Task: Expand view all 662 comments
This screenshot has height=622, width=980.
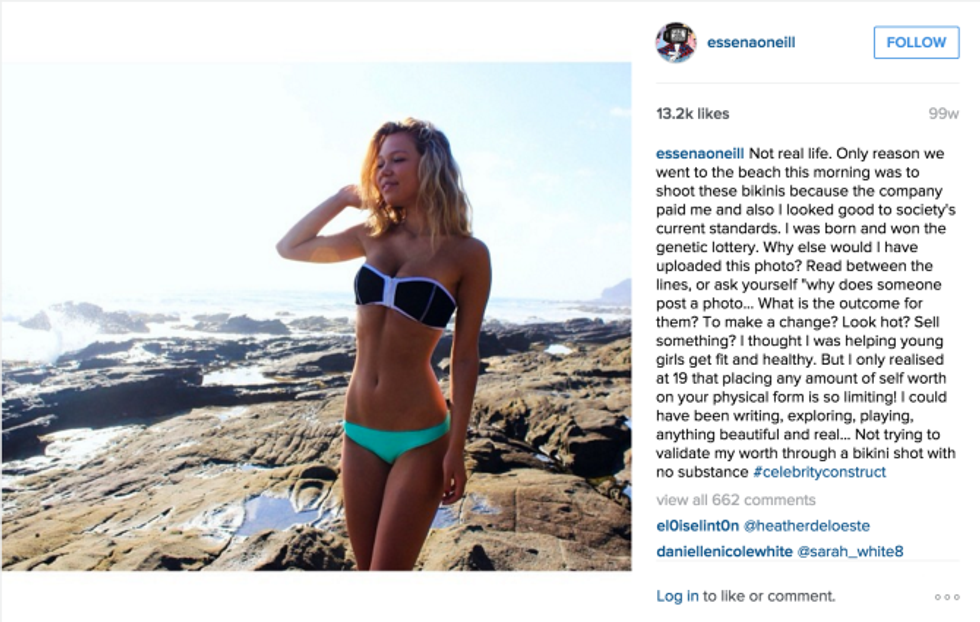Action: point(736,500)
